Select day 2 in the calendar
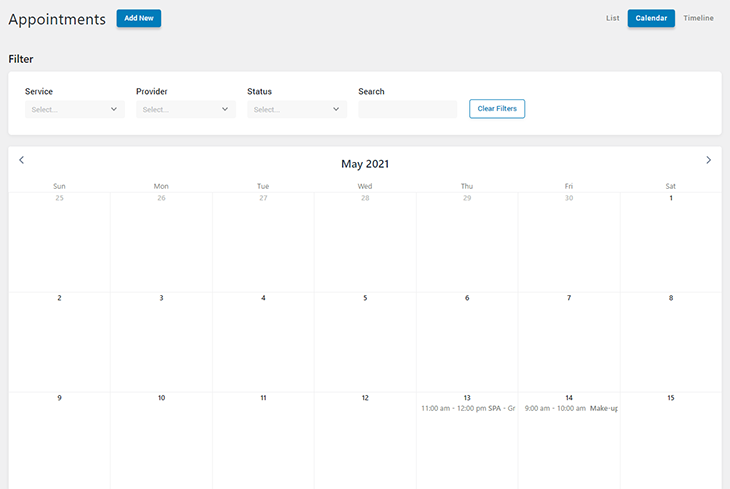Screen dimensions: 730x489 pos(59,298)
